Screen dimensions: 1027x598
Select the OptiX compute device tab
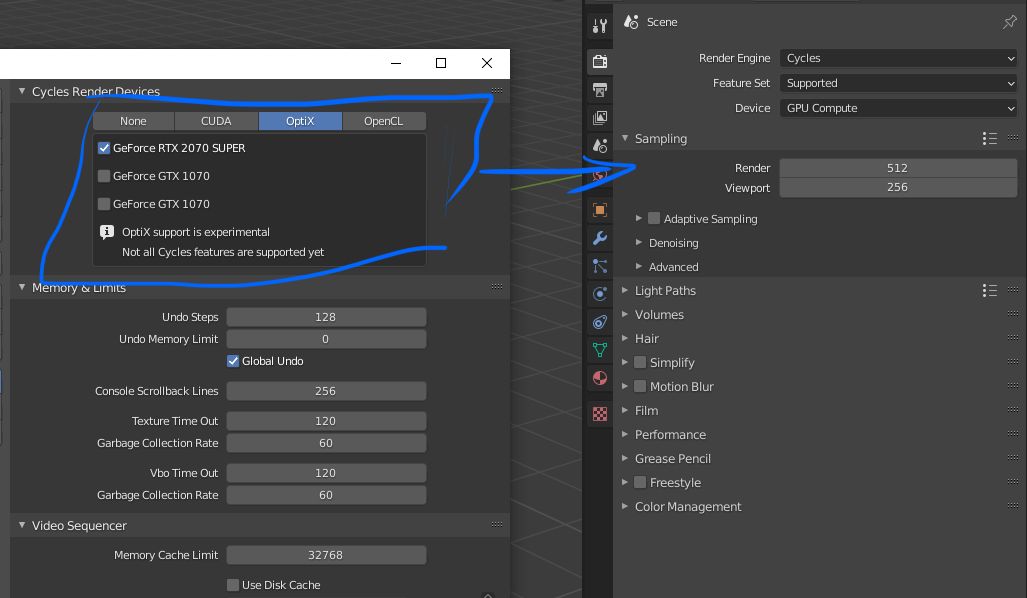(x=300, y=121)
